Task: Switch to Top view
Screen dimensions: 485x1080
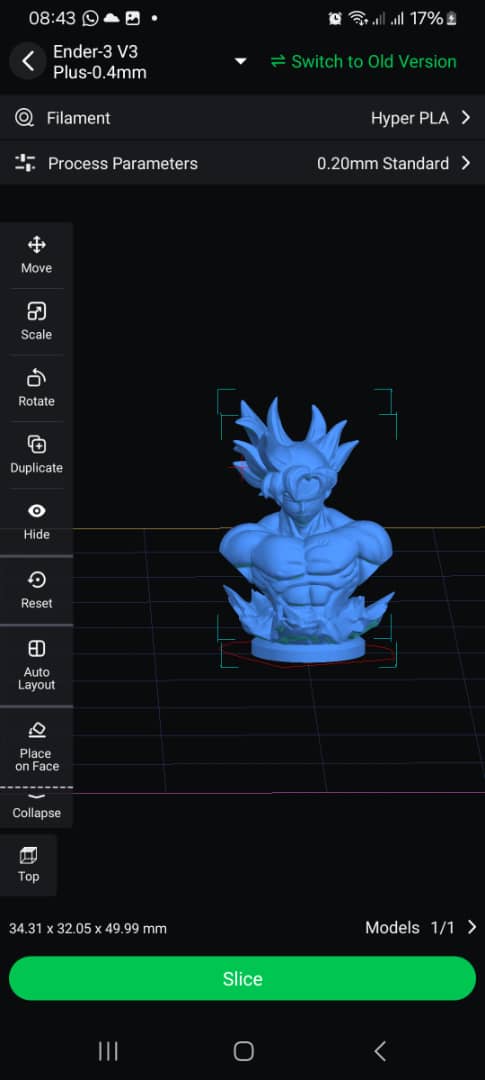Action: tap(28, 865)
